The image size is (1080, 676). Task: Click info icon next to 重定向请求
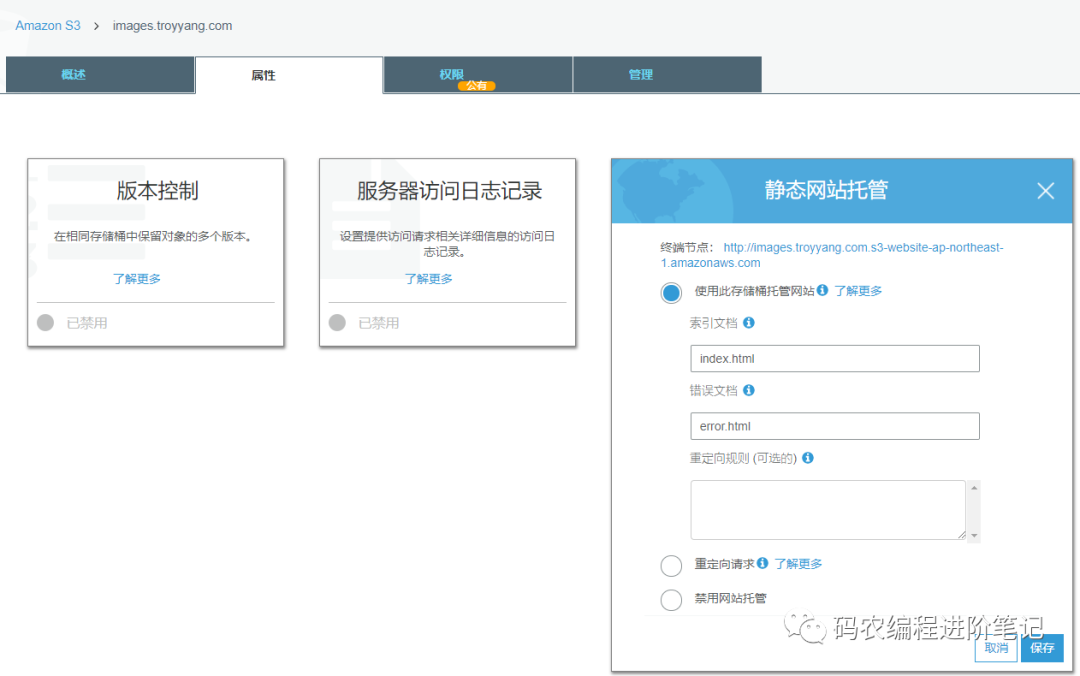763,564
